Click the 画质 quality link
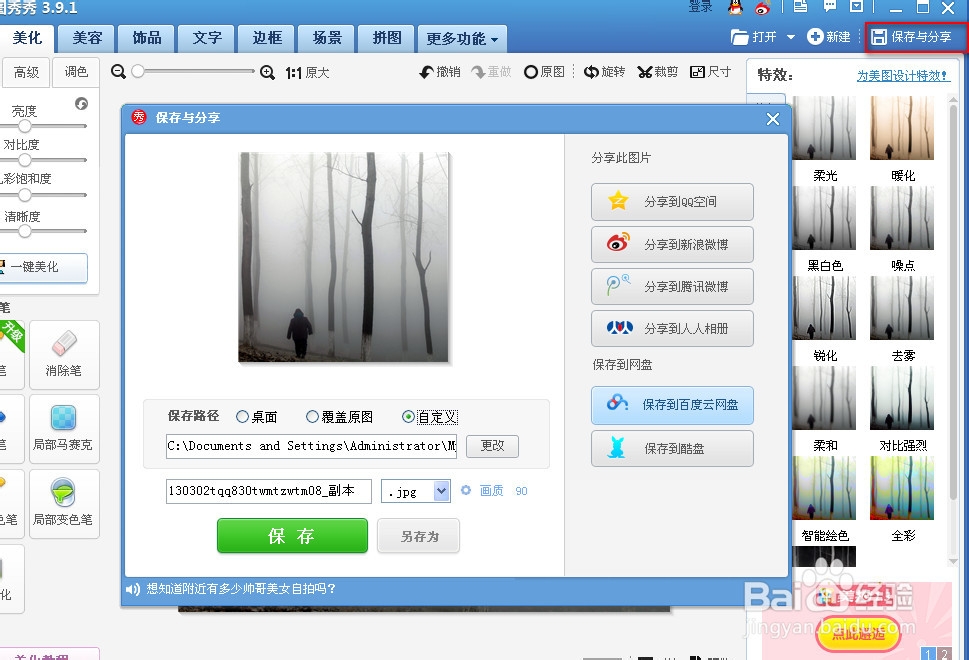969x660 pixels. coord(491,491)
